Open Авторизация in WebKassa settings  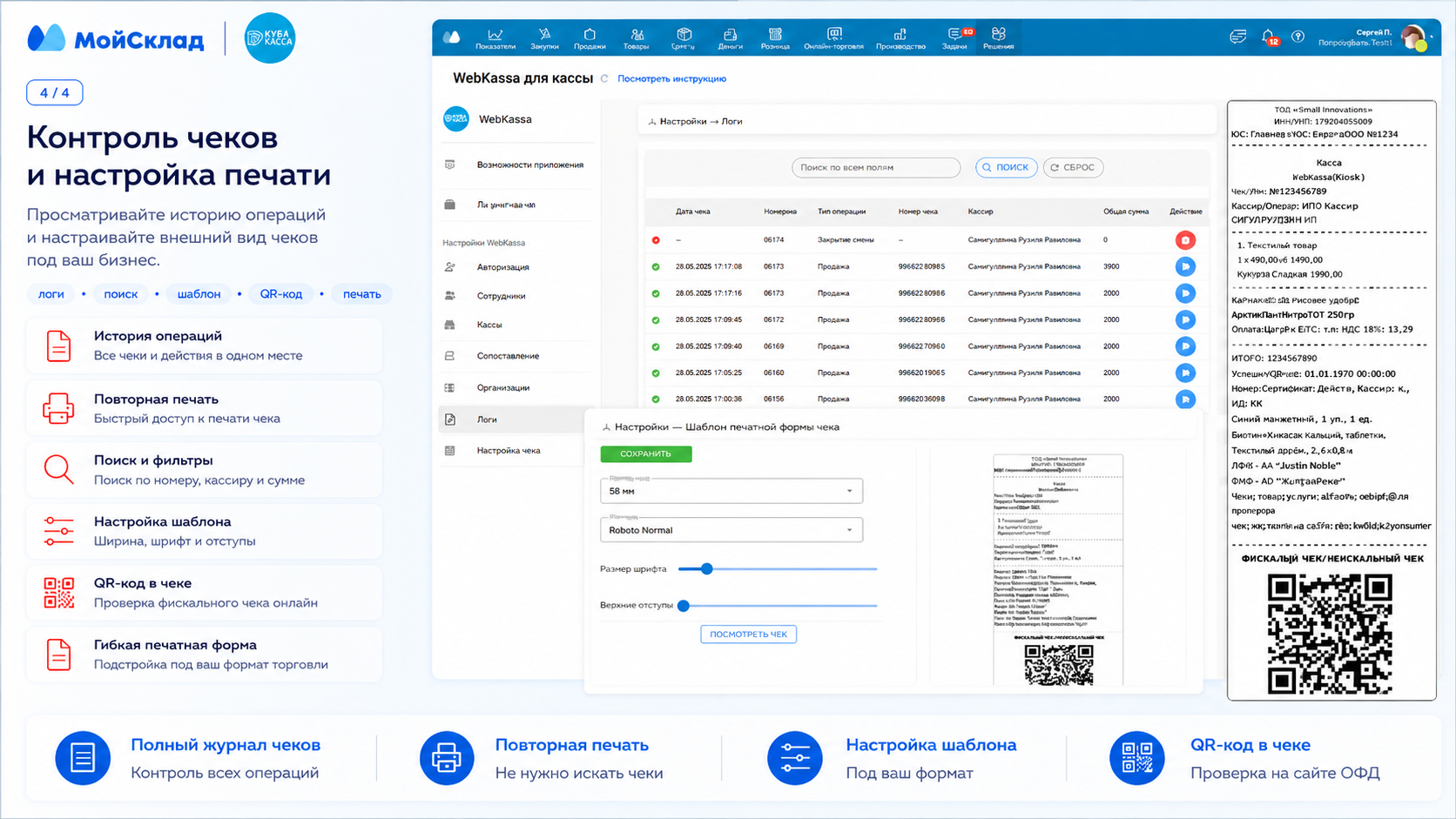pyautogui.click(x=502, y=267)
